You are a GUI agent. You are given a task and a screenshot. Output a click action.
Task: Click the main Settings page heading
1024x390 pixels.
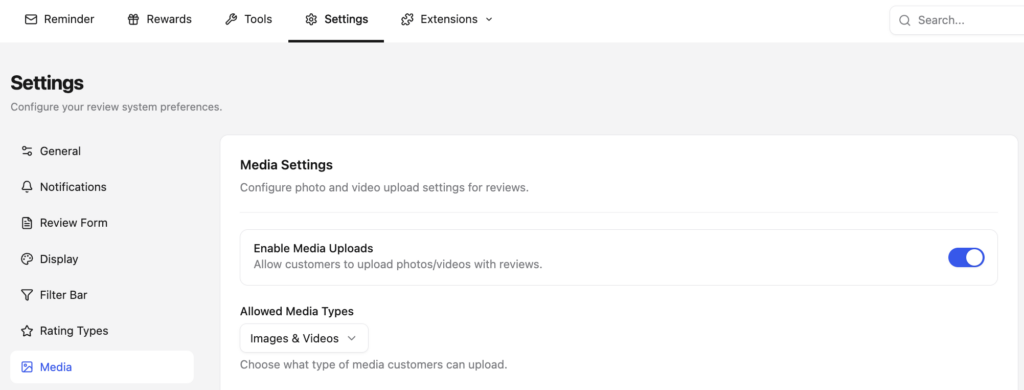point(47,83)
